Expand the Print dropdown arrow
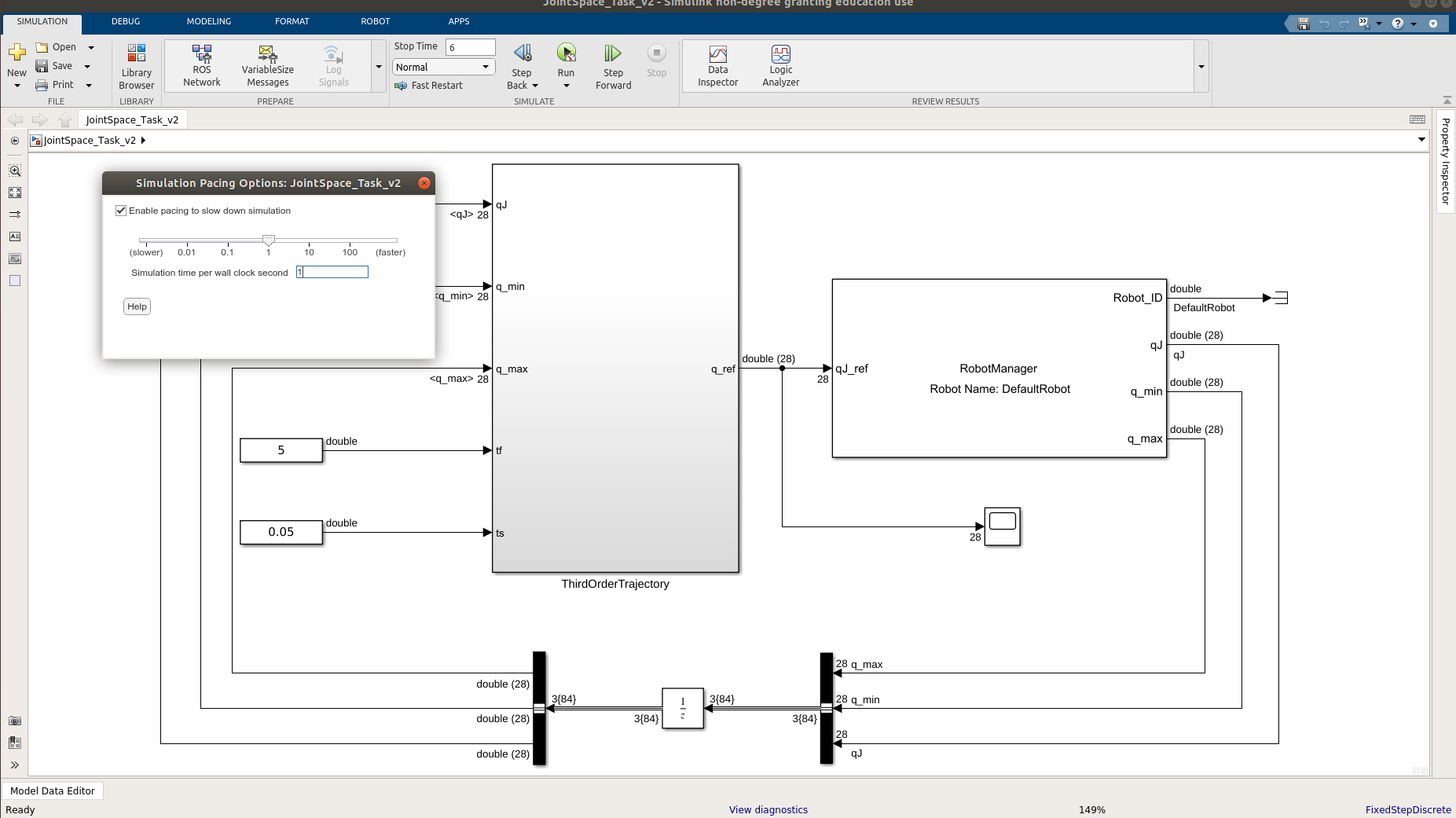 click(x=89, y=86)
